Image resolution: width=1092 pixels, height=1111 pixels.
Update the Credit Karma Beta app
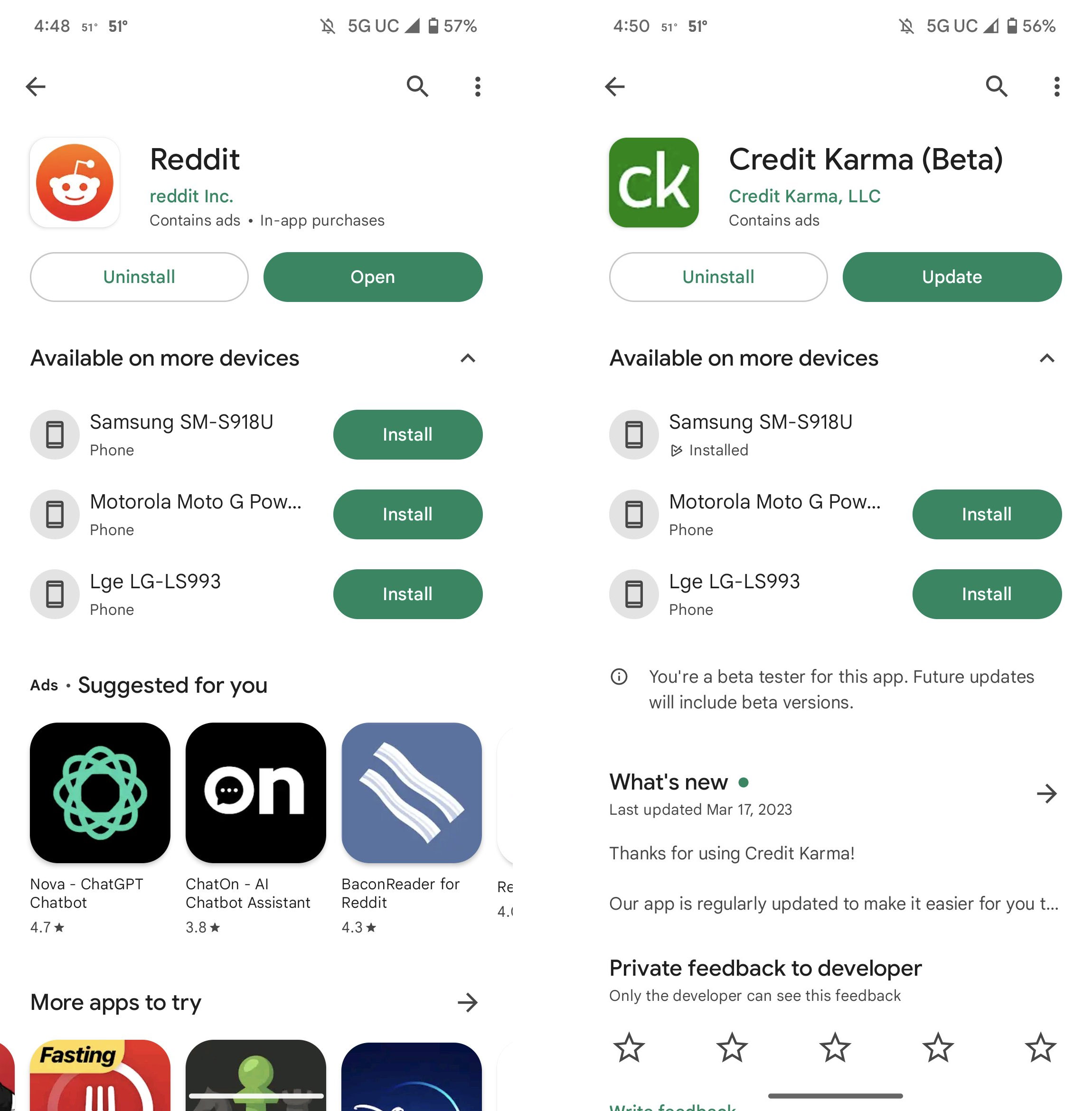[951, 276]
